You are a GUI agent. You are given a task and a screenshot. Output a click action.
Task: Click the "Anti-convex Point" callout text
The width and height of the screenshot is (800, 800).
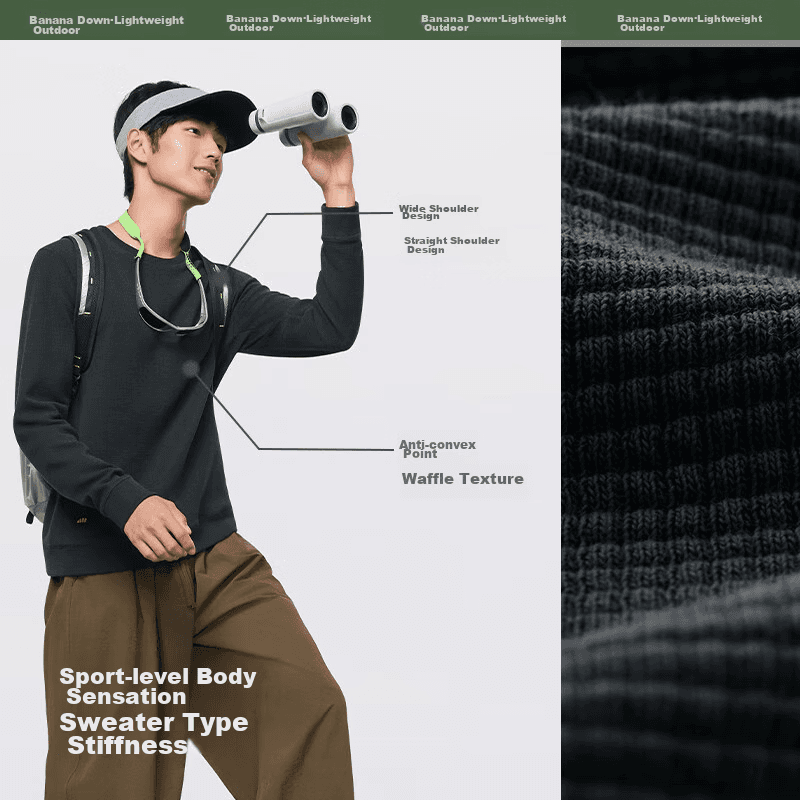(x=437, y=449)
